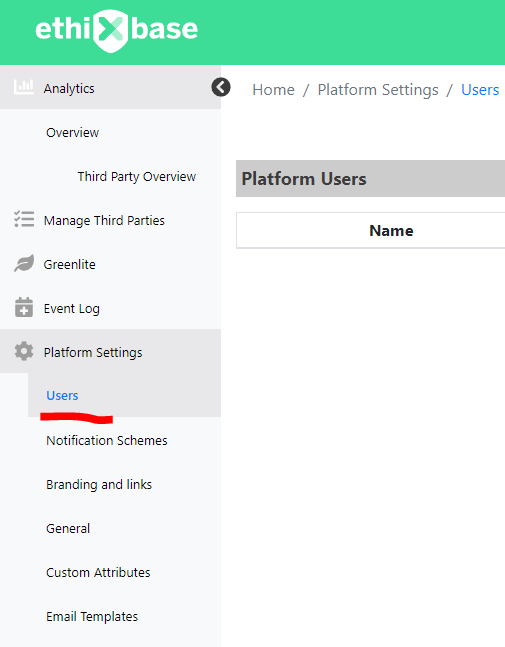This screenshot has height=647, width=505.
Task: Expand the Platform Settings menu
Action: [110, 351]
